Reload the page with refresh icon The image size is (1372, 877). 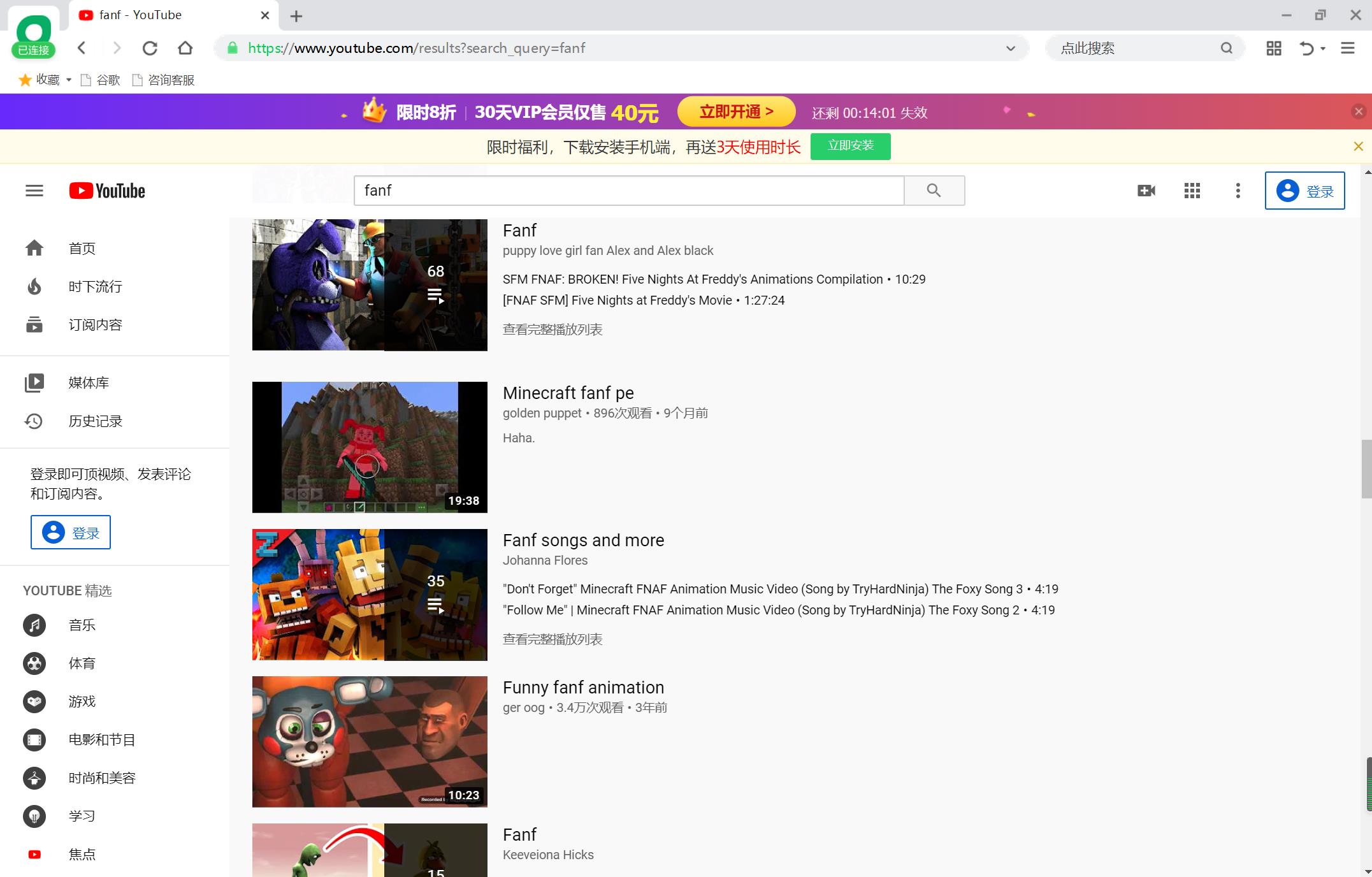(x=150, y=48)
